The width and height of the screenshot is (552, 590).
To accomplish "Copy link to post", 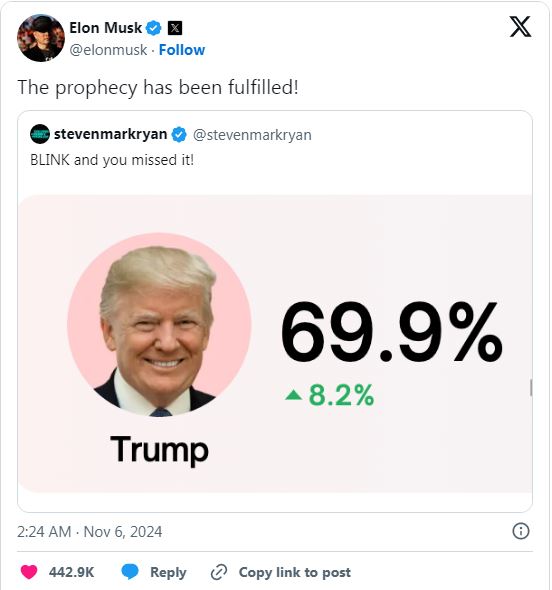I will pyautogui.click(x=281, y=572).
